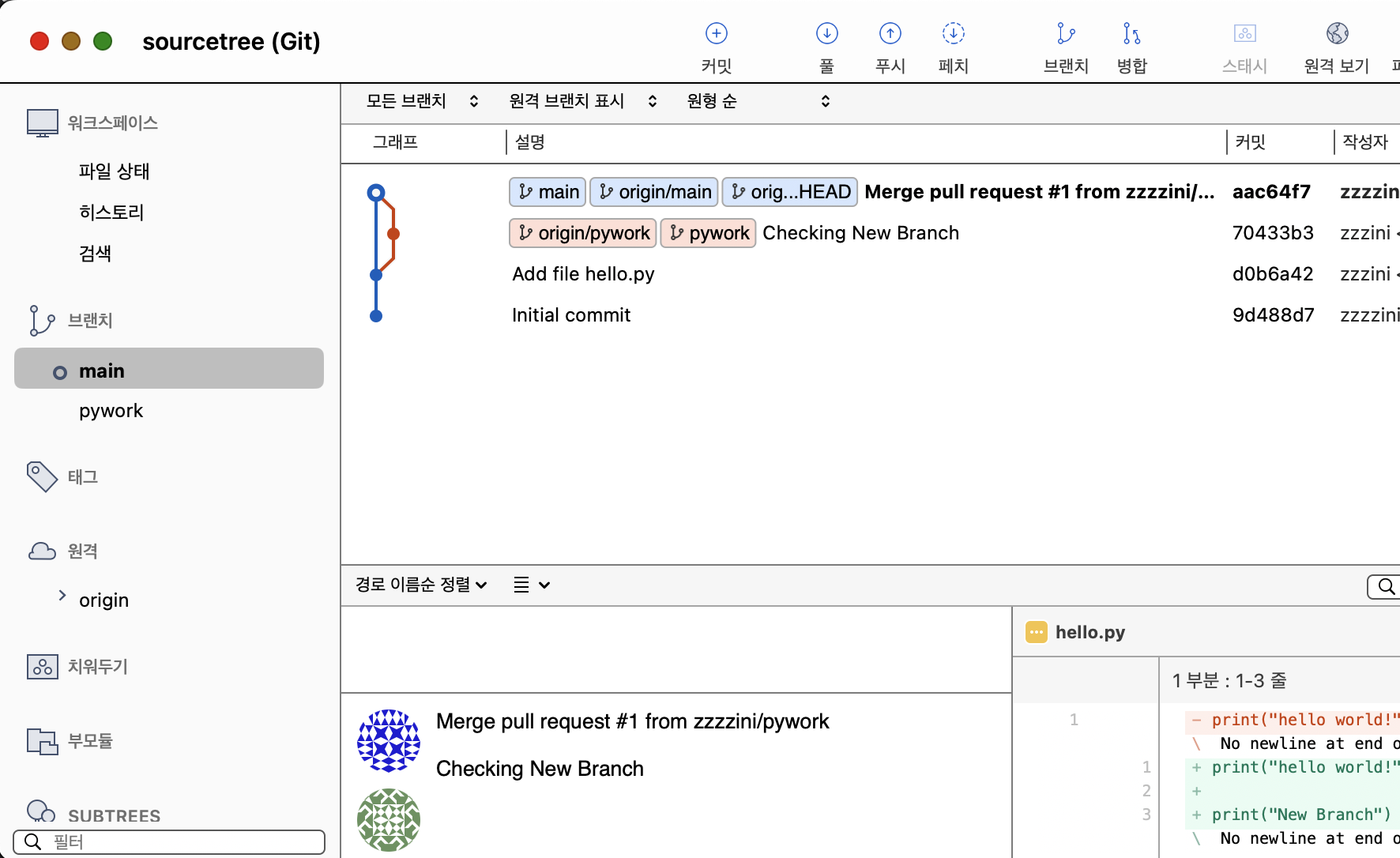Click the Filter (필터) input field

(169, 842)
